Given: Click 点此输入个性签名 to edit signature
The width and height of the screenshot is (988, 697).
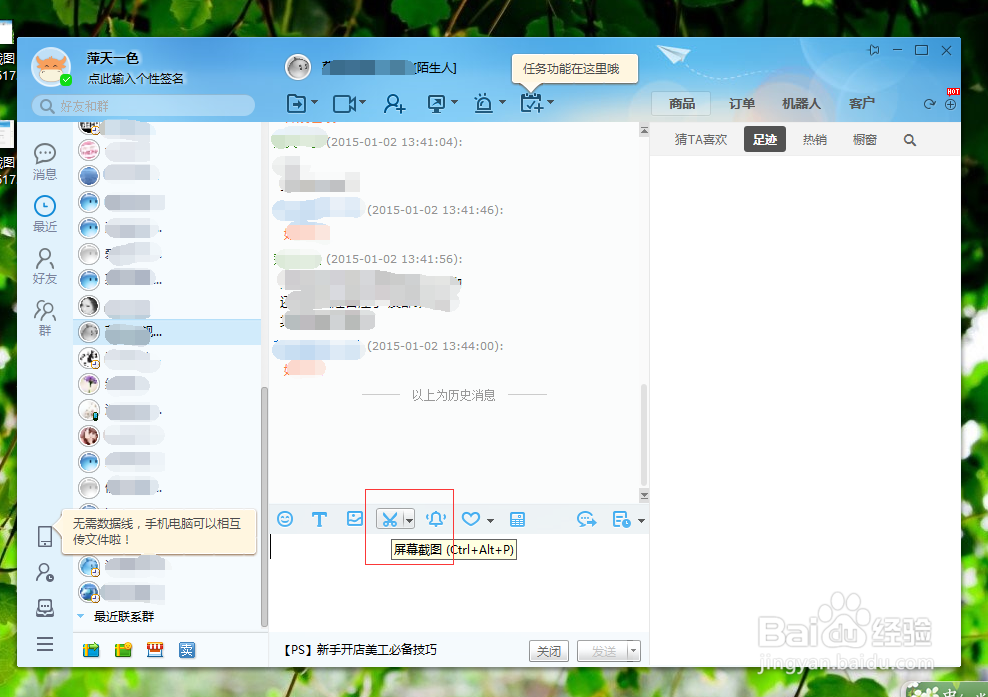Looking at the screenshot, I should 135,79.
